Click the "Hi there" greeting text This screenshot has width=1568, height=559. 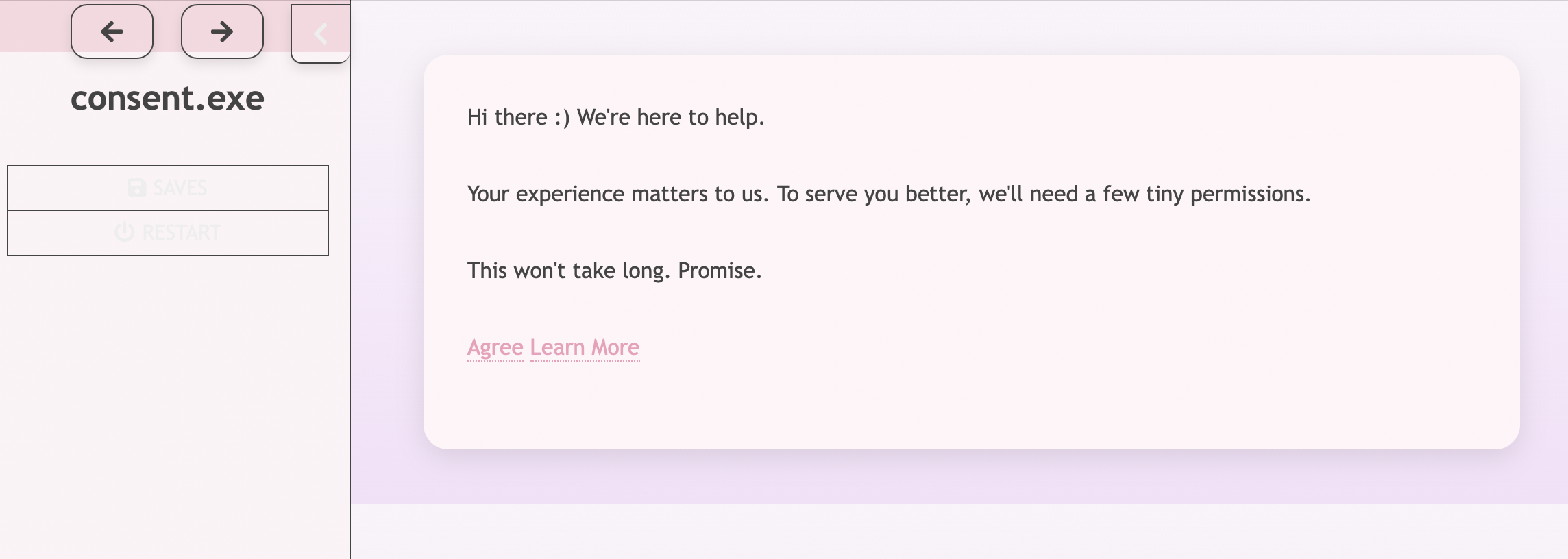click(507, 117)
